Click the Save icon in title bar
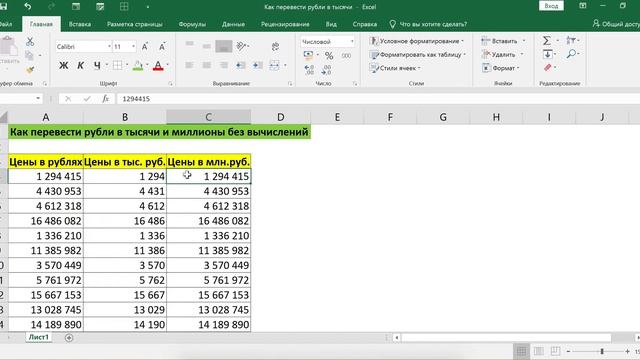Image resolution: width=640 pixels, height=360 pixels. coord(3,7)
